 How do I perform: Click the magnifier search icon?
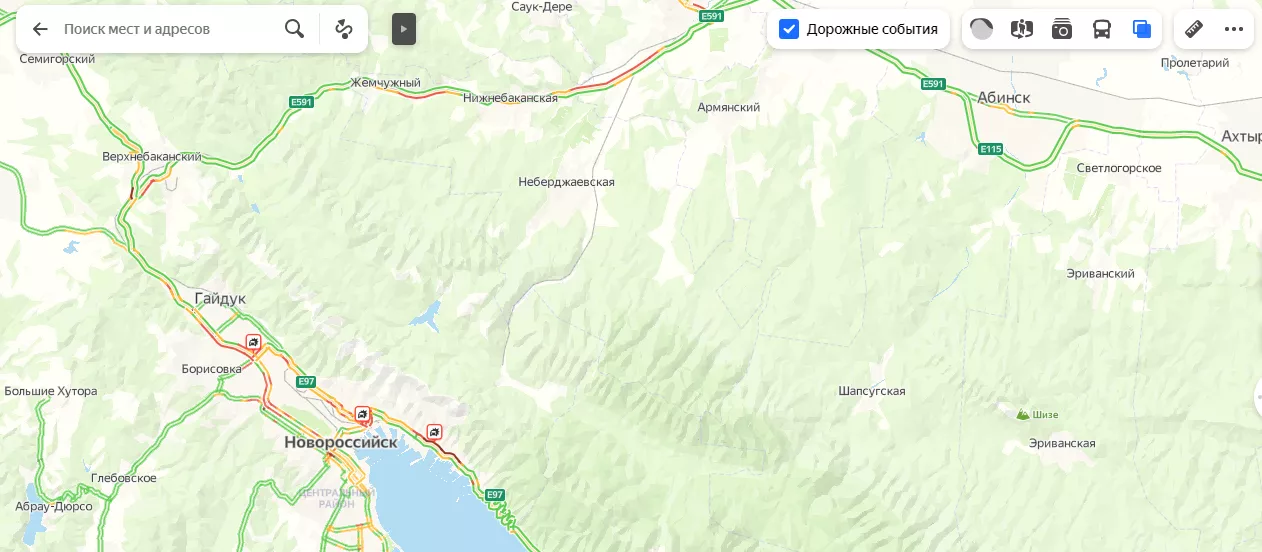tap(294, 29)
